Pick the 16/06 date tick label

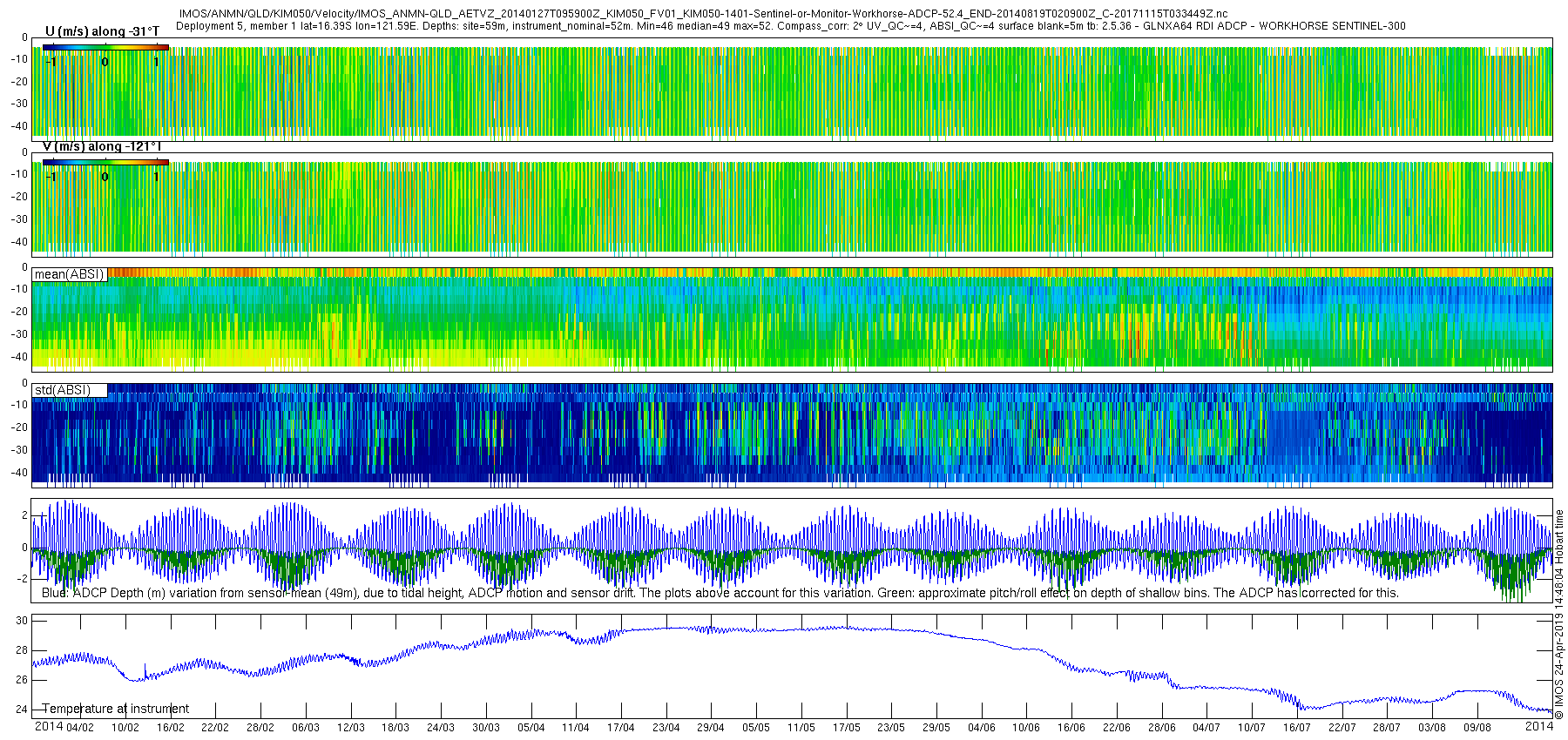click(1071, 728)
